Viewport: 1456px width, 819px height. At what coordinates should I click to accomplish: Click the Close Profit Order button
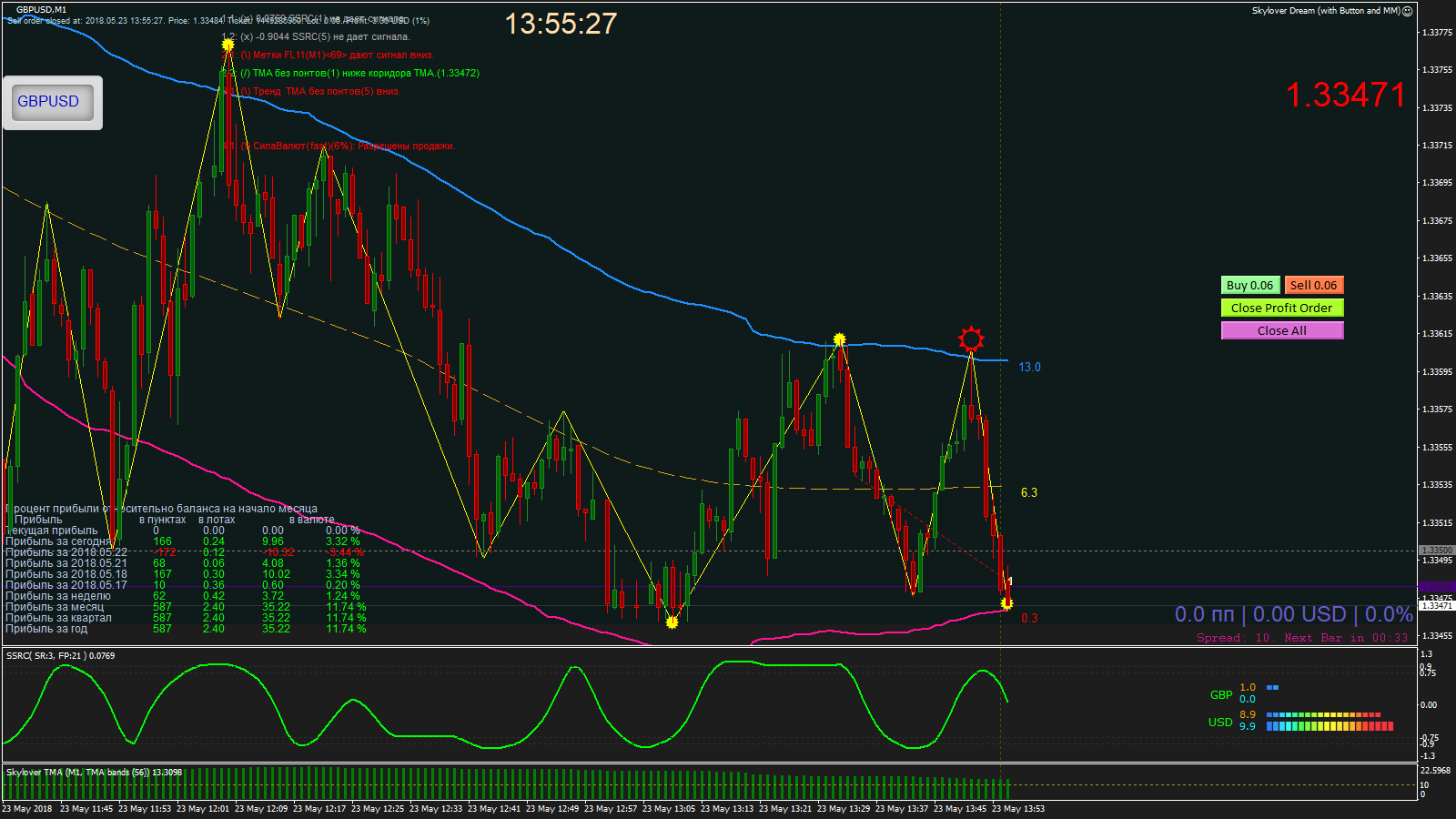1281,308
